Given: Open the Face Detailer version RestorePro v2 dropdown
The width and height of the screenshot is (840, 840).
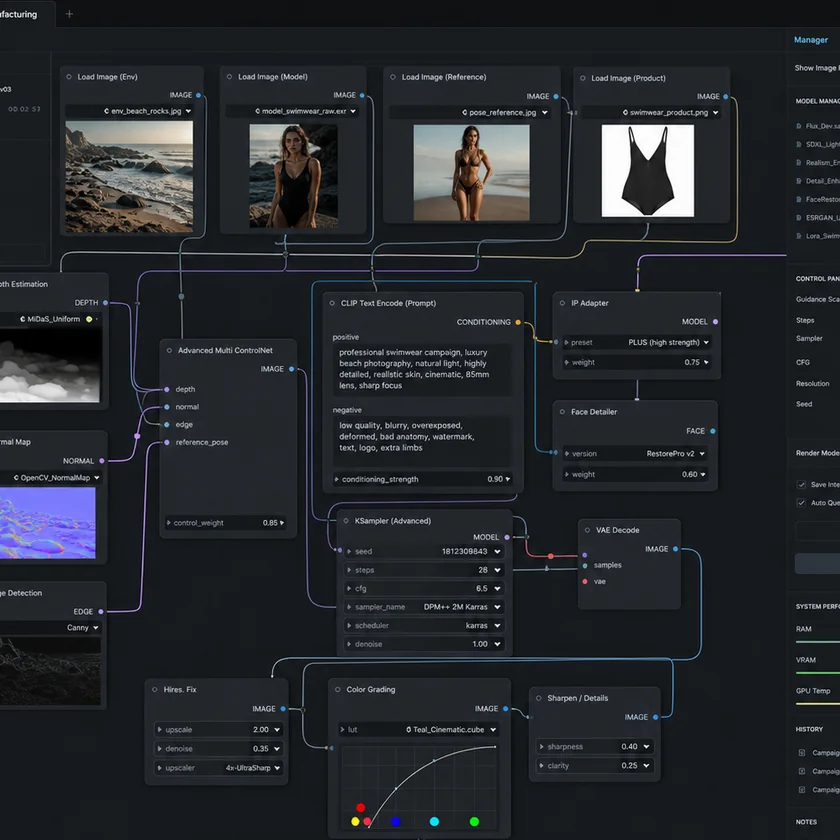Looking at the screenshot, I should tap(635, 454).
